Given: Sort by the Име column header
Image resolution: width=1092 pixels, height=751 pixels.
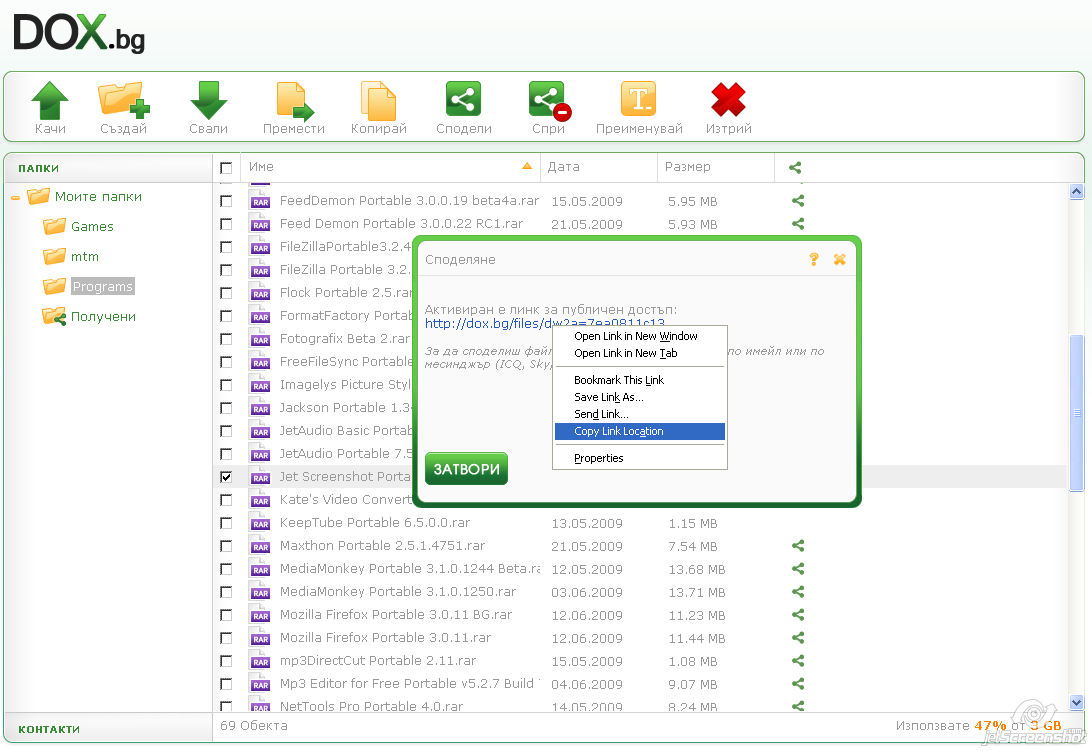Looking at the screenshot, I should point(390,167).
